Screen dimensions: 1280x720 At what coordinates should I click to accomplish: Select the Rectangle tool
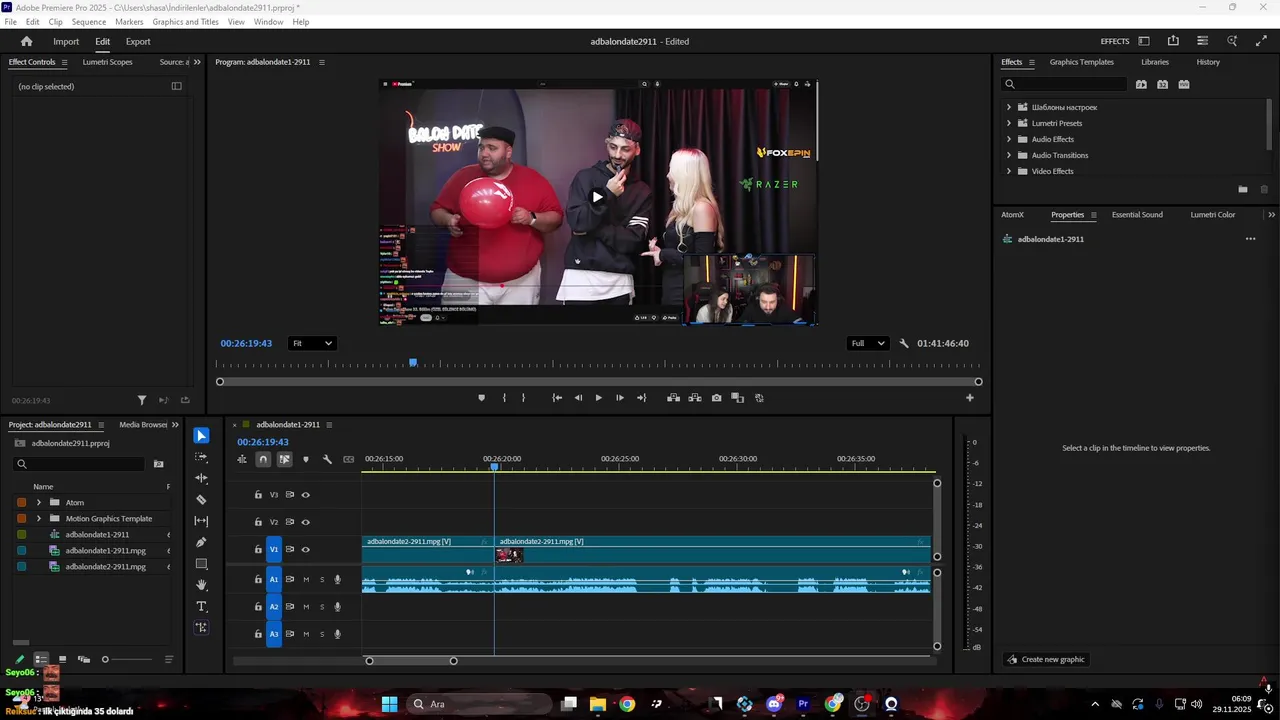click(x=201, y=564)
